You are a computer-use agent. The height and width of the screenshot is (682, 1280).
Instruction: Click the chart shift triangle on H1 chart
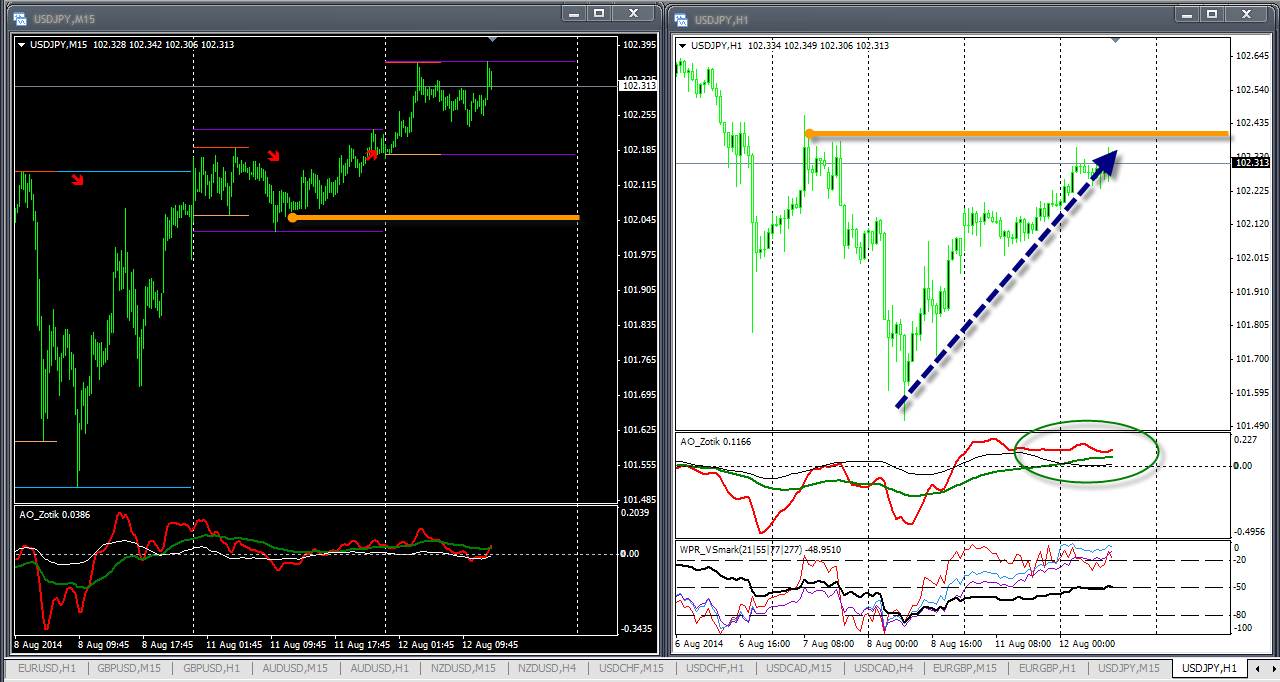1116,40
